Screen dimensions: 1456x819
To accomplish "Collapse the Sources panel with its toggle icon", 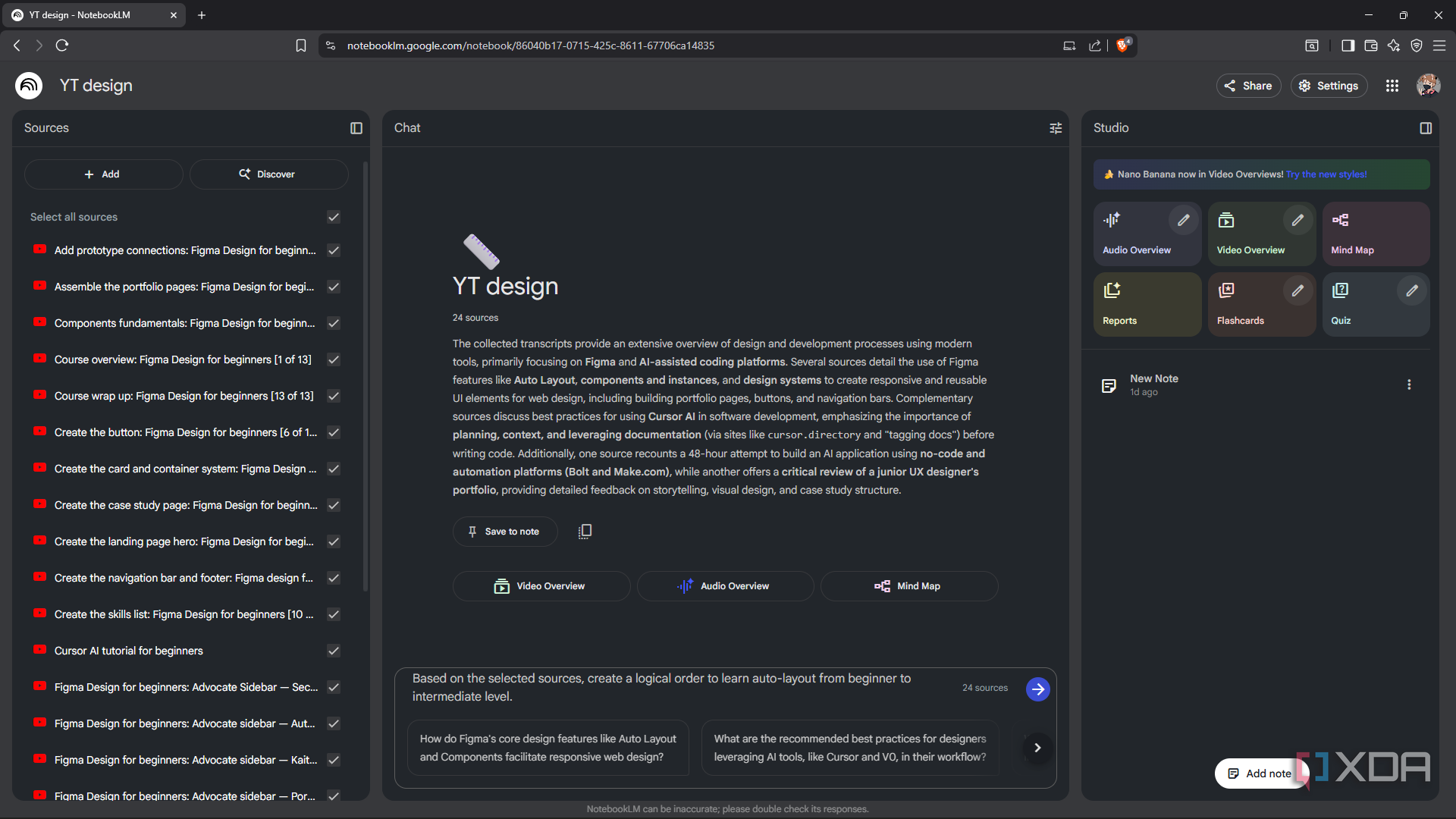I will pyautogui.click(x=356, y=128).
